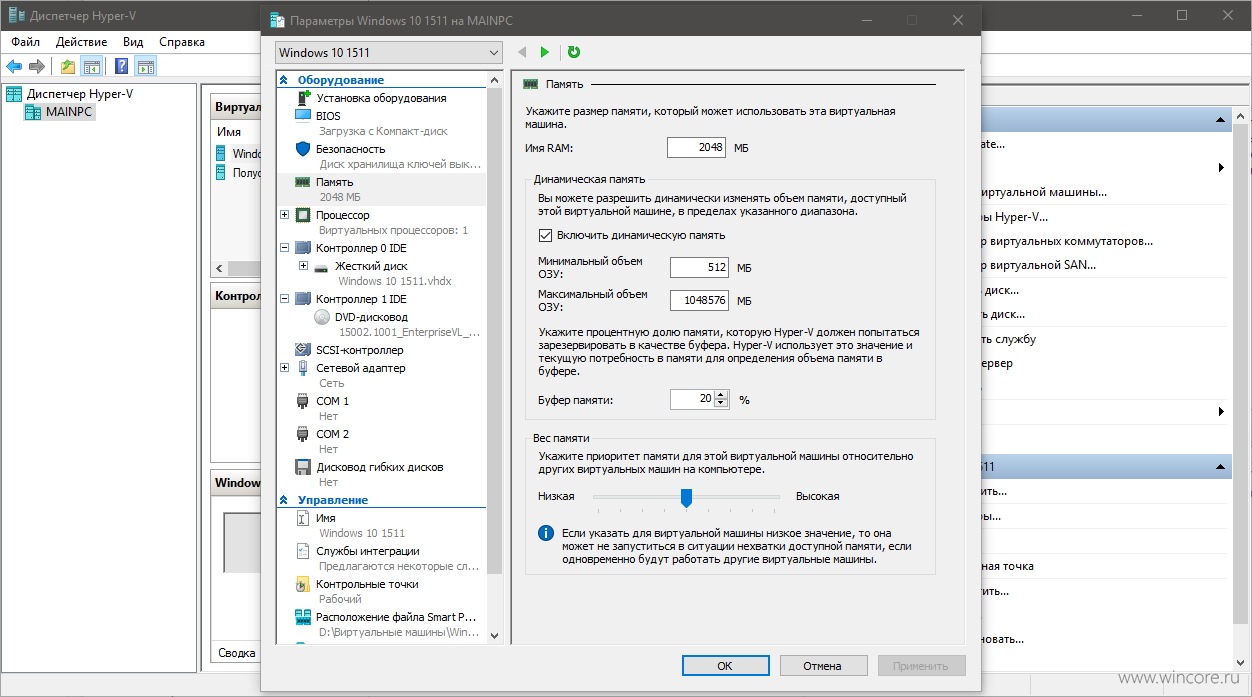Select the Дисковод гибких дисков floppy icon
The height and width of the screenshot is (697, 1252).
(x=304, y=467)
